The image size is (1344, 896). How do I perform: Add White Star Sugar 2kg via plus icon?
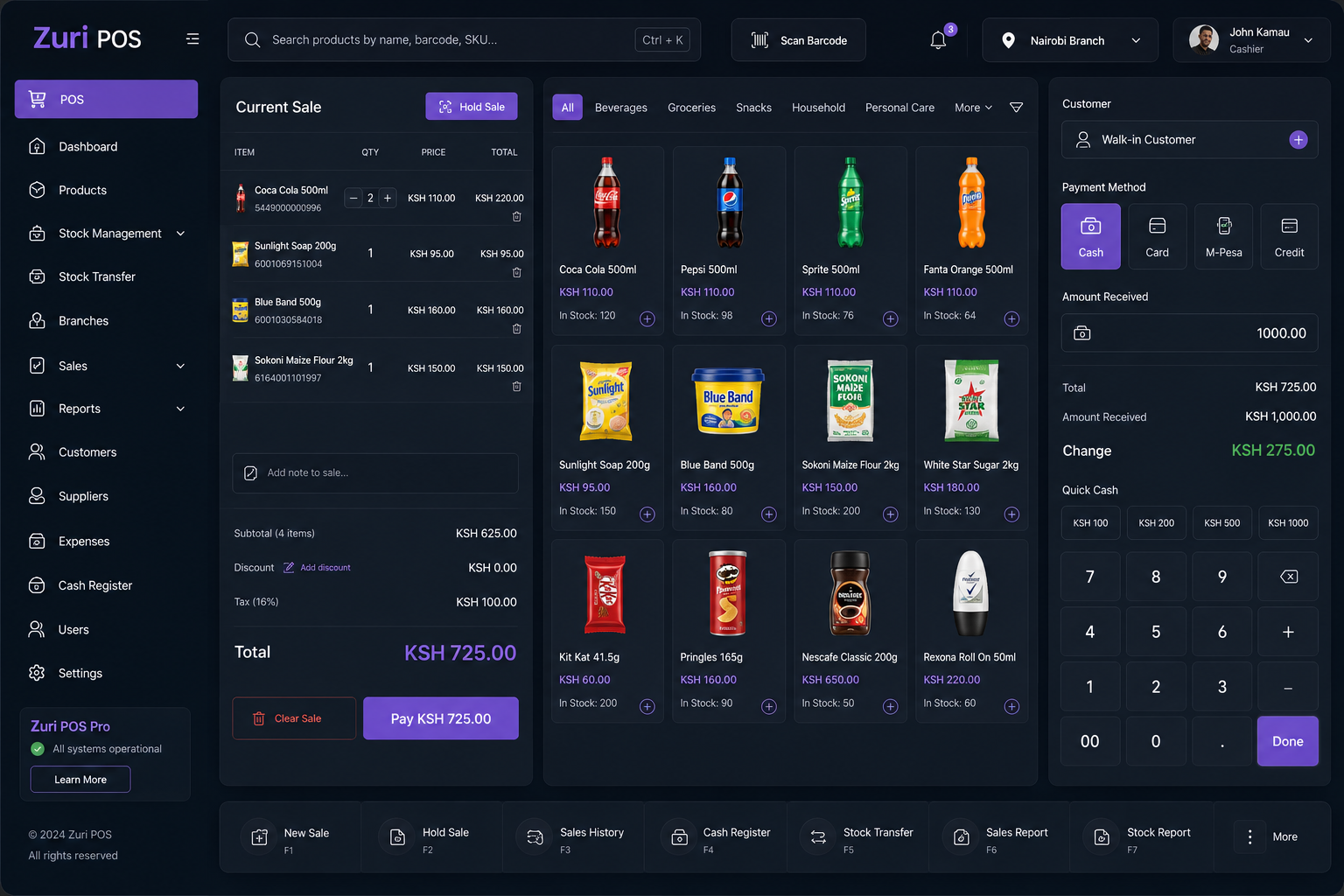tap(1011, 514)
